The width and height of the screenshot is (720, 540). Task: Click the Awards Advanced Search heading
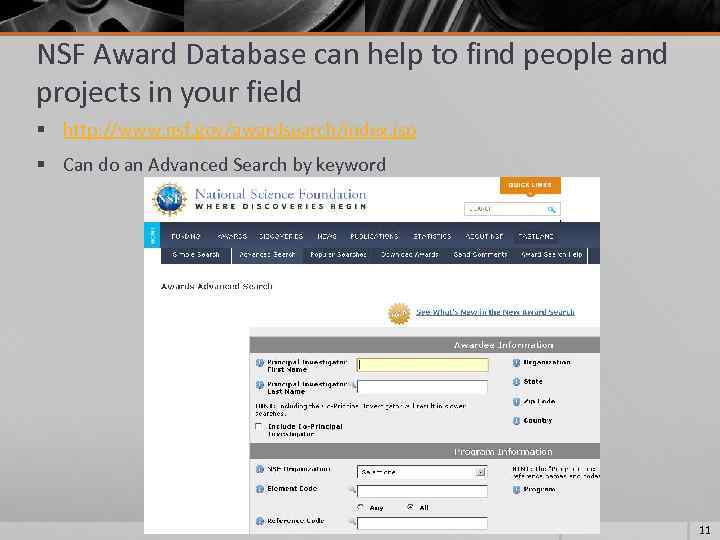[216, 286]
